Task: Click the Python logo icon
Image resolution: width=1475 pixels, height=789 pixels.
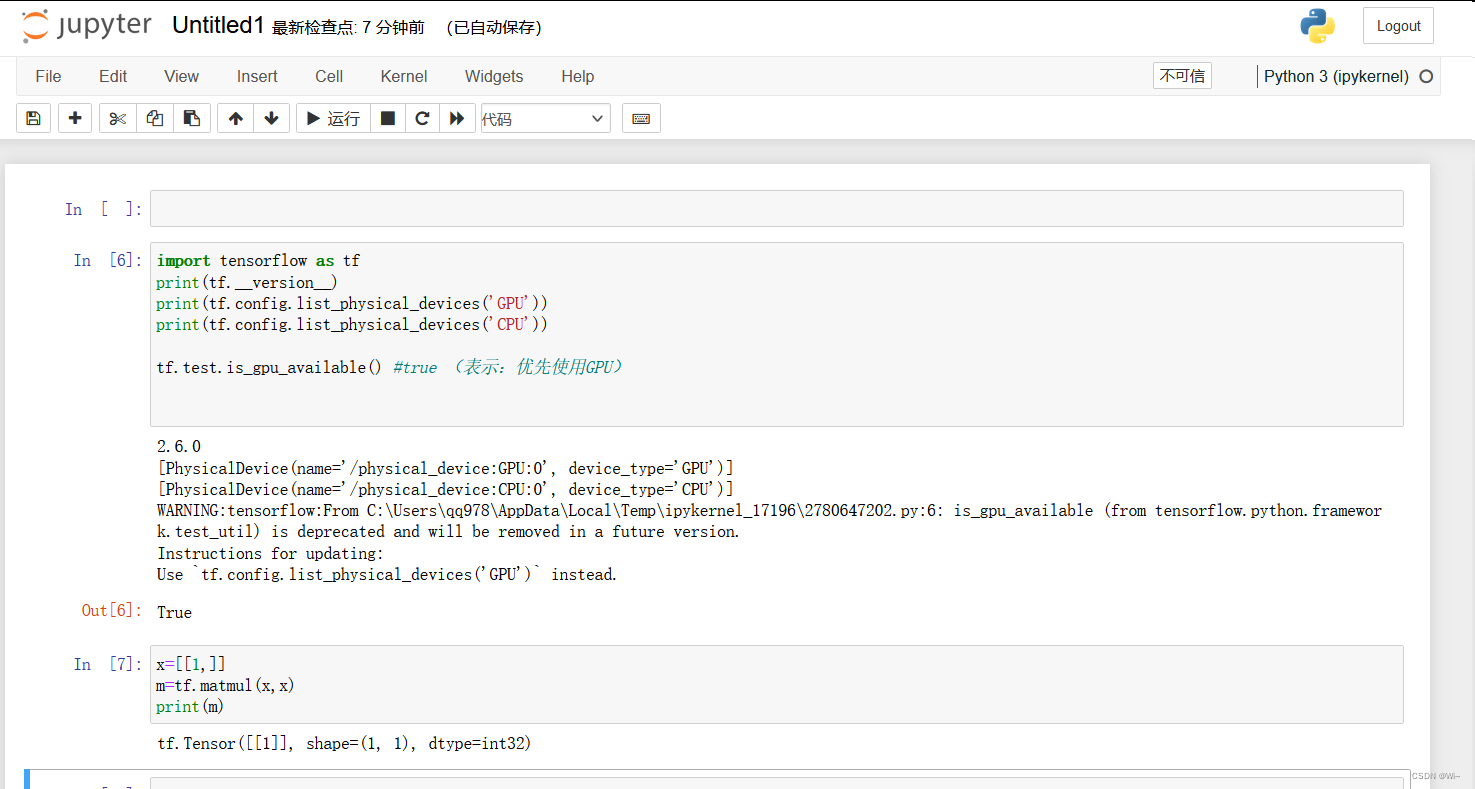Action: pos(1318,26)
